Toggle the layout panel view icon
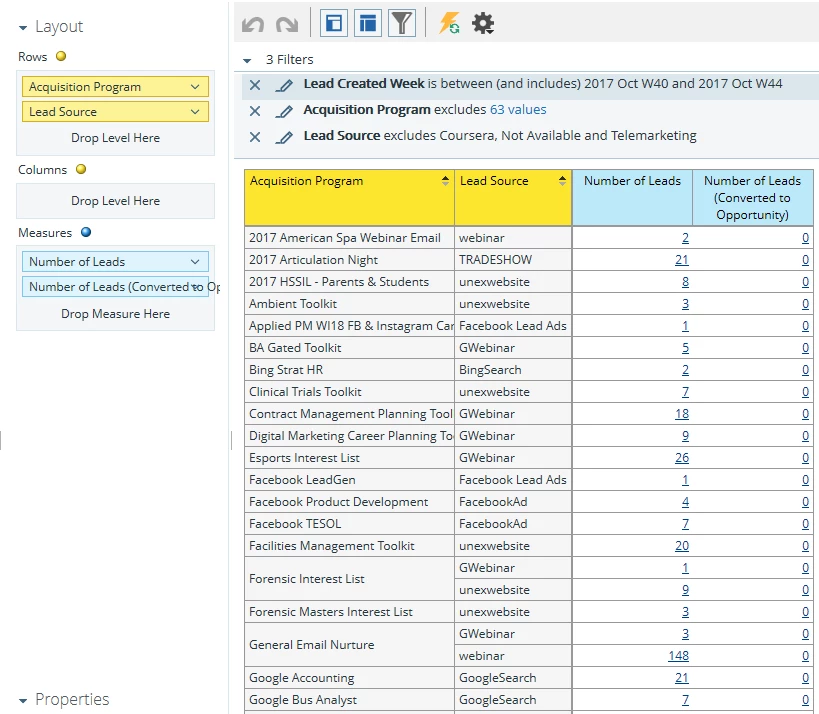The width and height of the screenshot is (819, 714). click(x=334, y=24)
